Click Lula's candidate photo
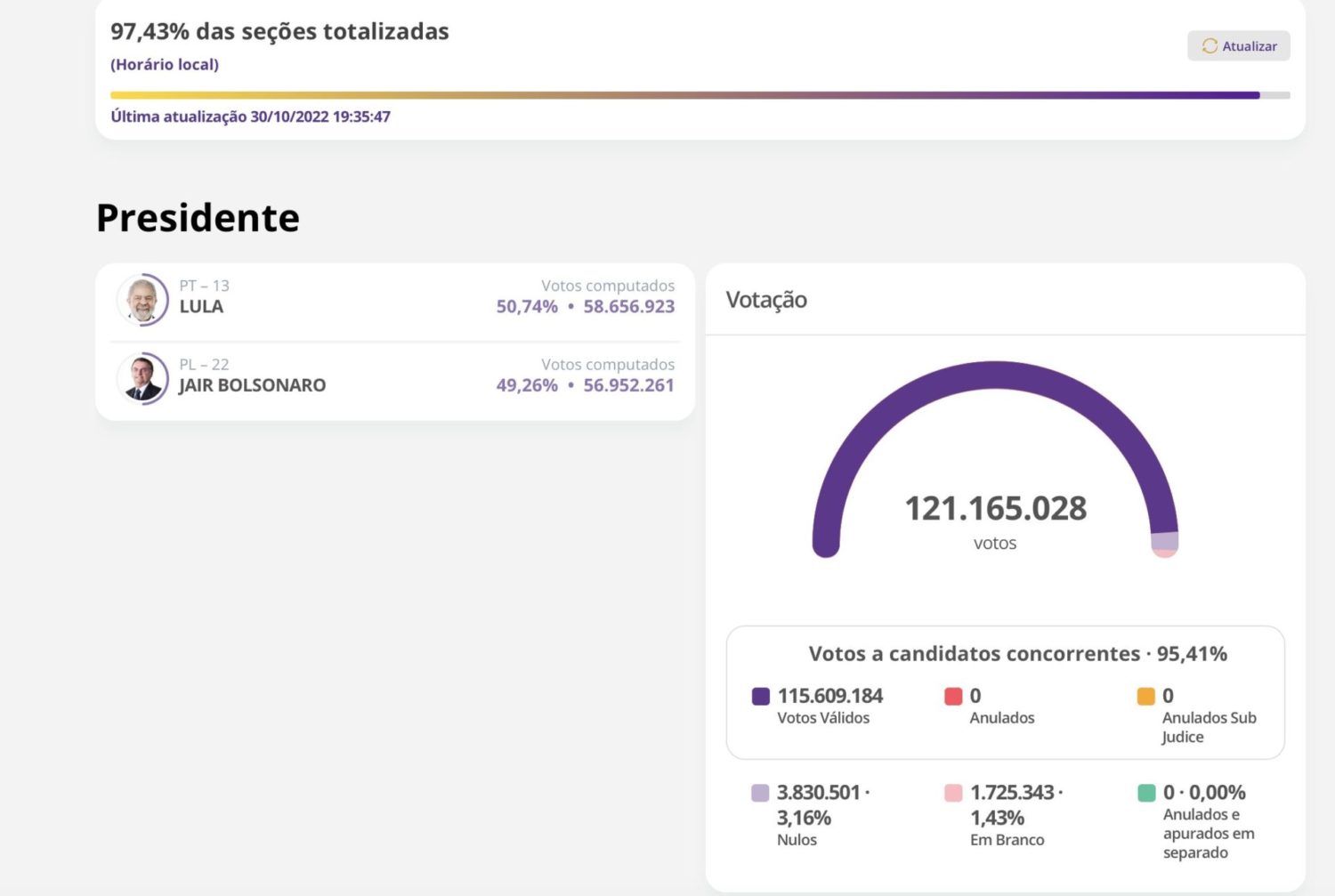This screenshot has width=1335, height=896. 142,300
